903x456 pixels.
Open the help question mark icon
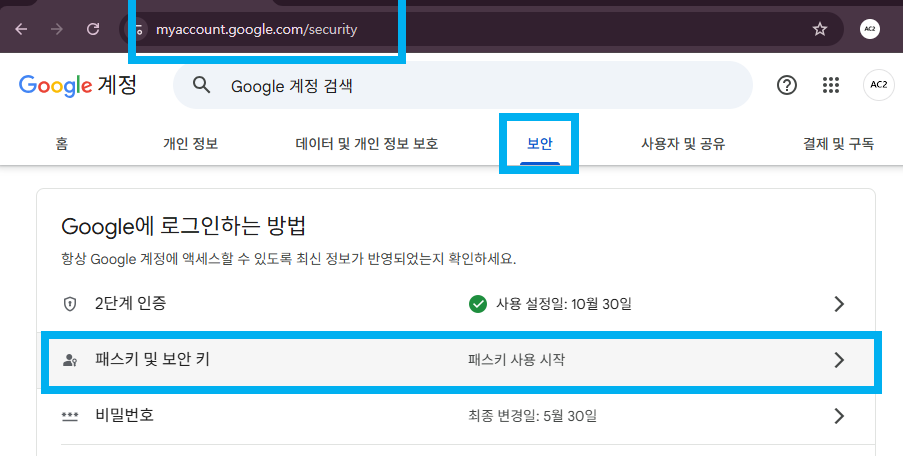tap(787, 85)
